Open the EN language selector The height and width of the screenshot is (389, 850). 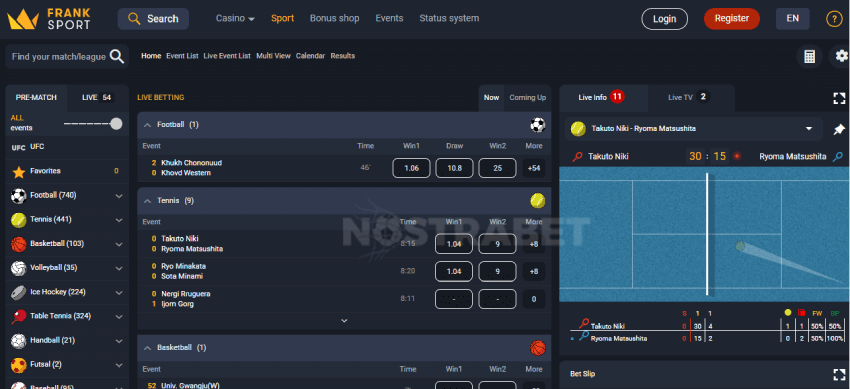tap(793, 19)
